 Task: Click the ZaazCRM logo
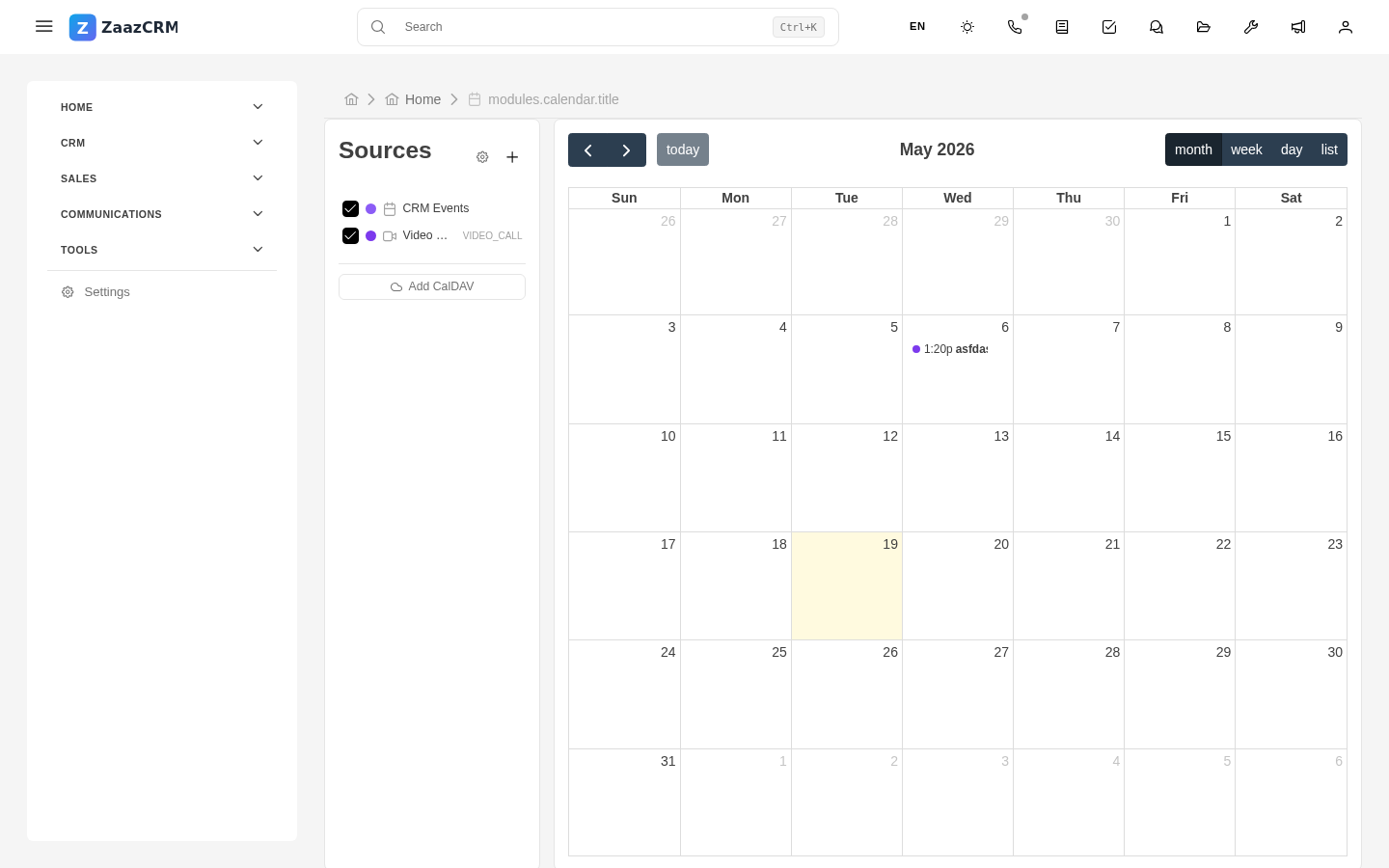point(123,27)
